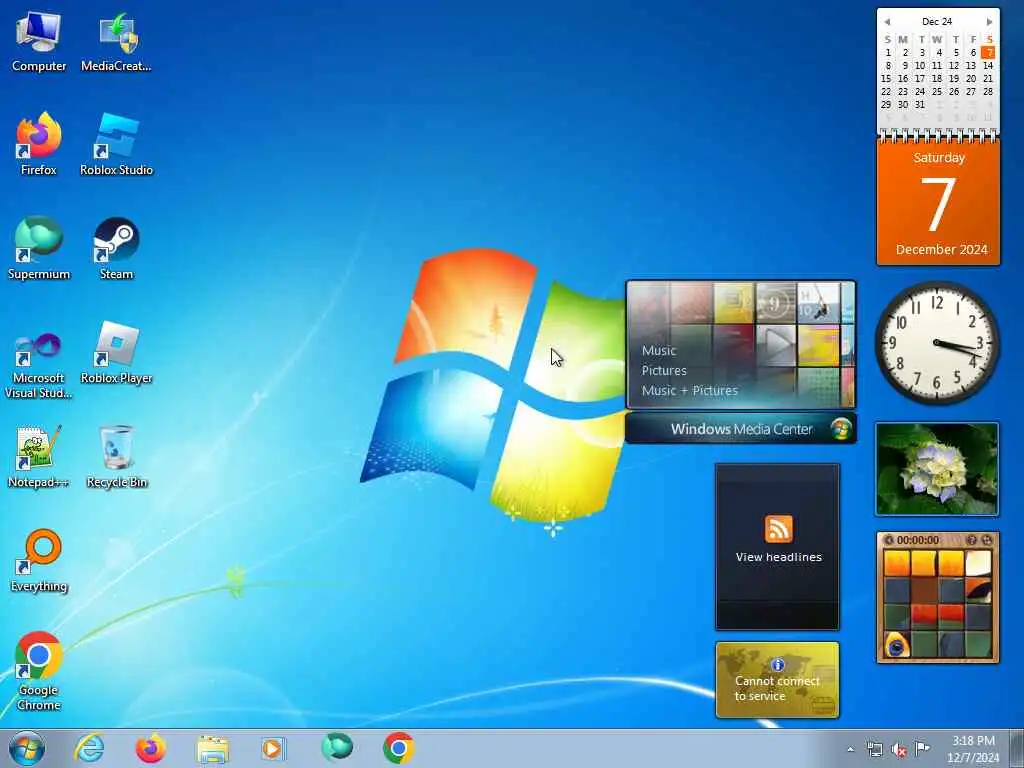Viewport: 1024px width, 768px height.
Task: Click the hydrangea slideshow gadget picture
Action: 937,469
